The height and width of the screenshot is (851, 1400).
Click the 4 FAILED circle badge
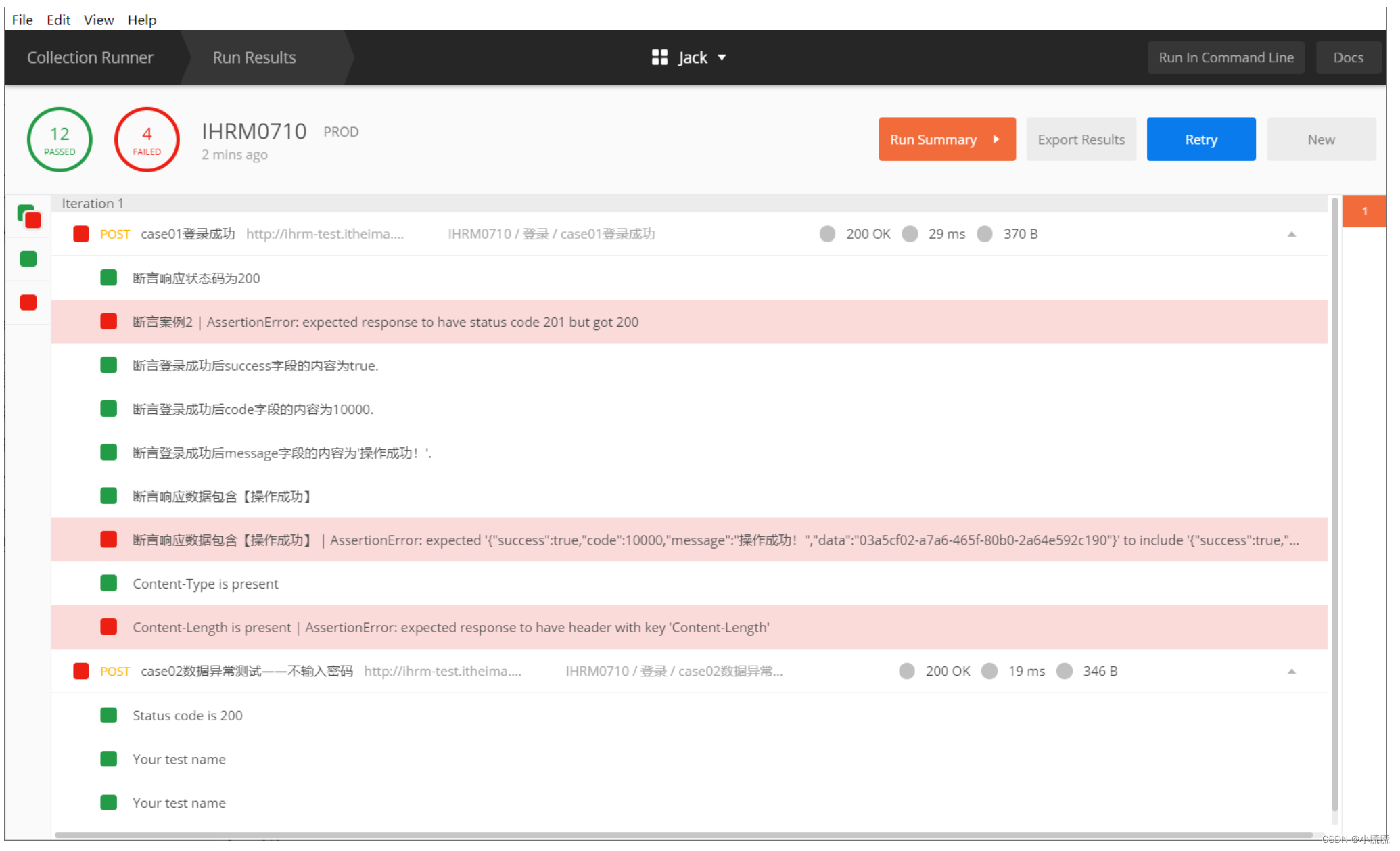[x=147, y=140]
